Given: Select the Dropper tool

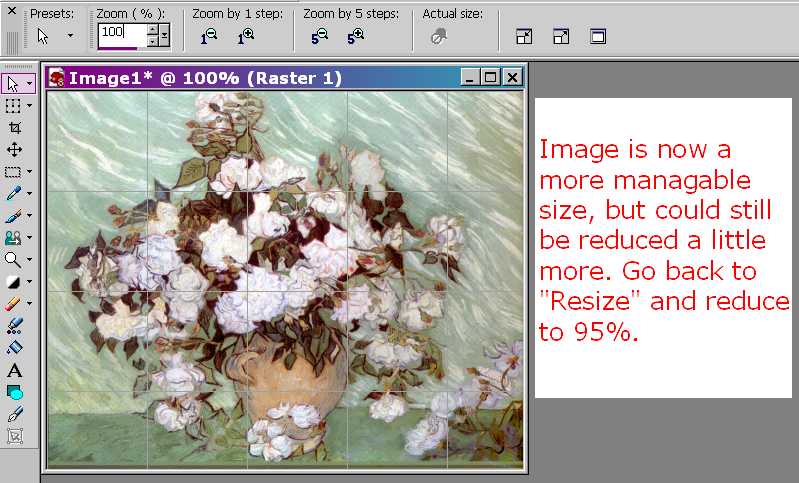Looking at the screenshot, I should [x=13, y=193].
